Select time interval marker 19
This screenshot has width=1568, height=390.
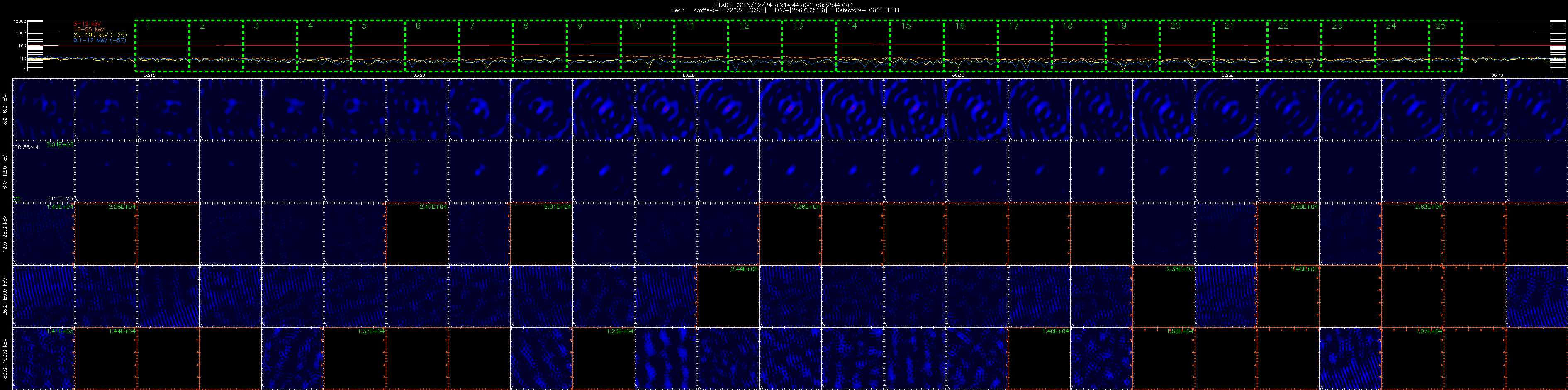1121,26
